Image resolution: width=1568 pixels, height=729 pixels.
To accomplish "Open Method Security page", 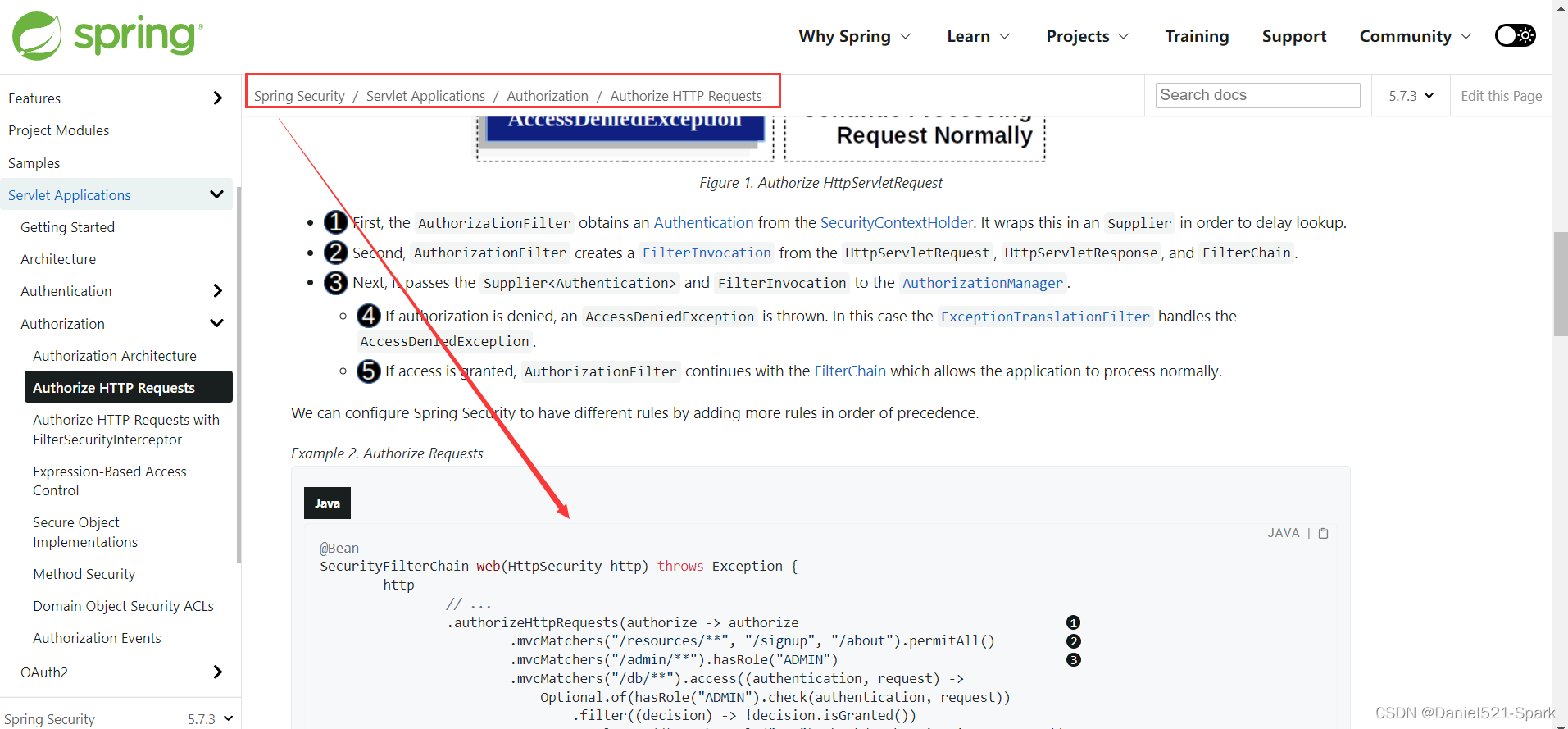I will pyautogui.click(x=84, y=574).
